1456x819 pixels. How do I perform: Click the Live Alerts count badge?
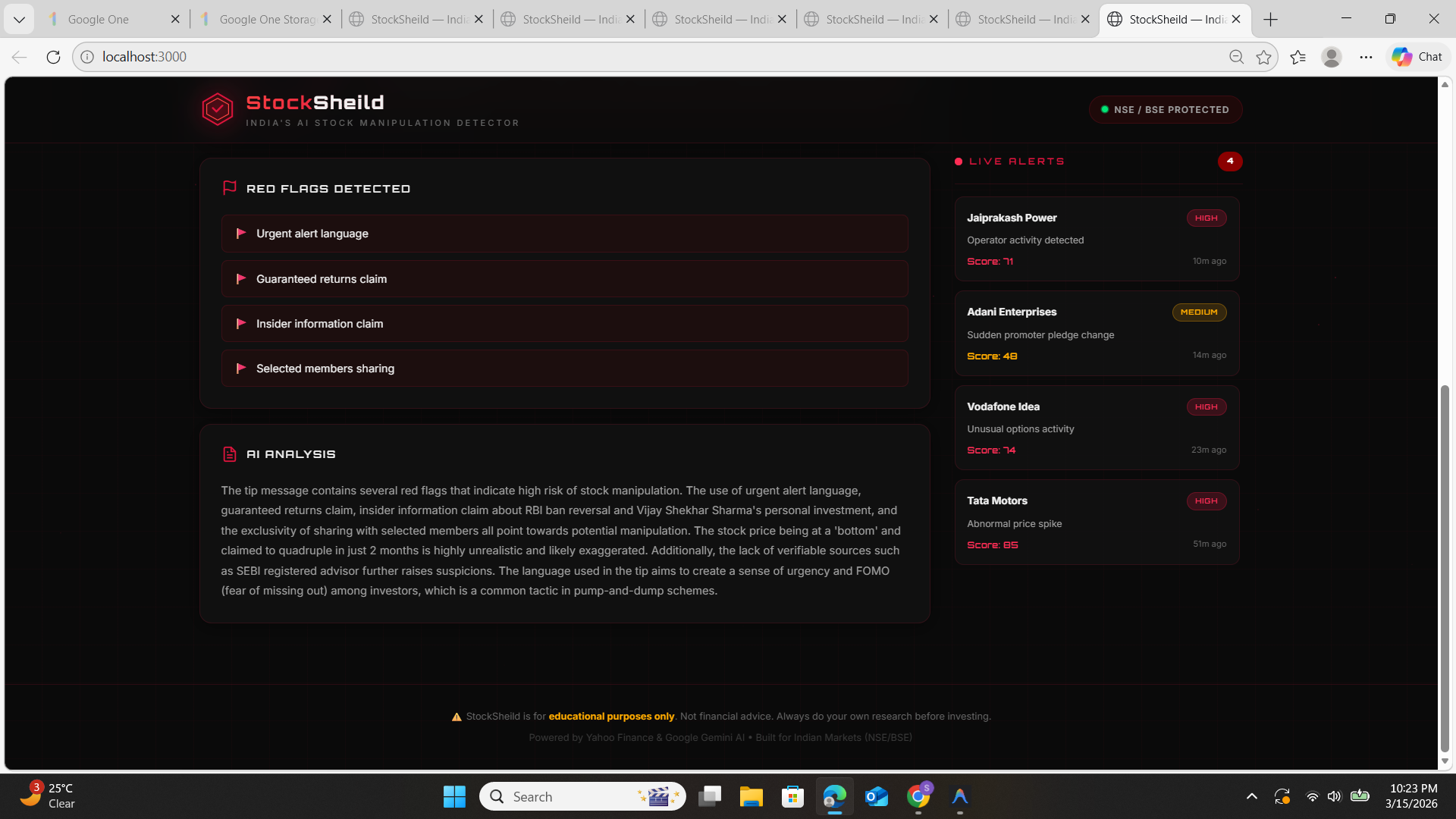[x=1229, y=162]
